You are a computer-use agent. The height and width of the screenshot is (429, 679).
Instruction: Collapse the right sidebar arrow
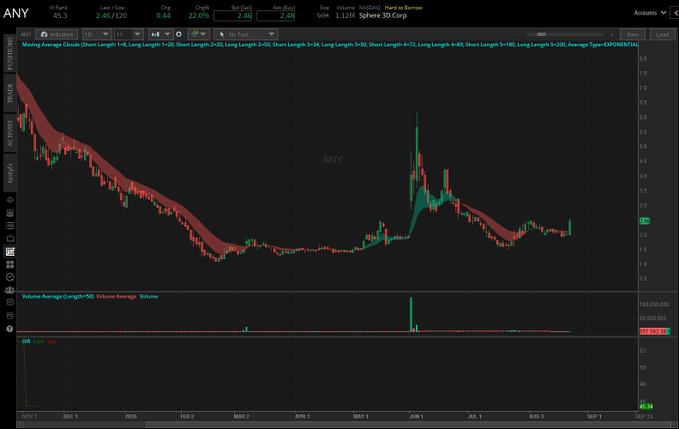click(675, 13)
